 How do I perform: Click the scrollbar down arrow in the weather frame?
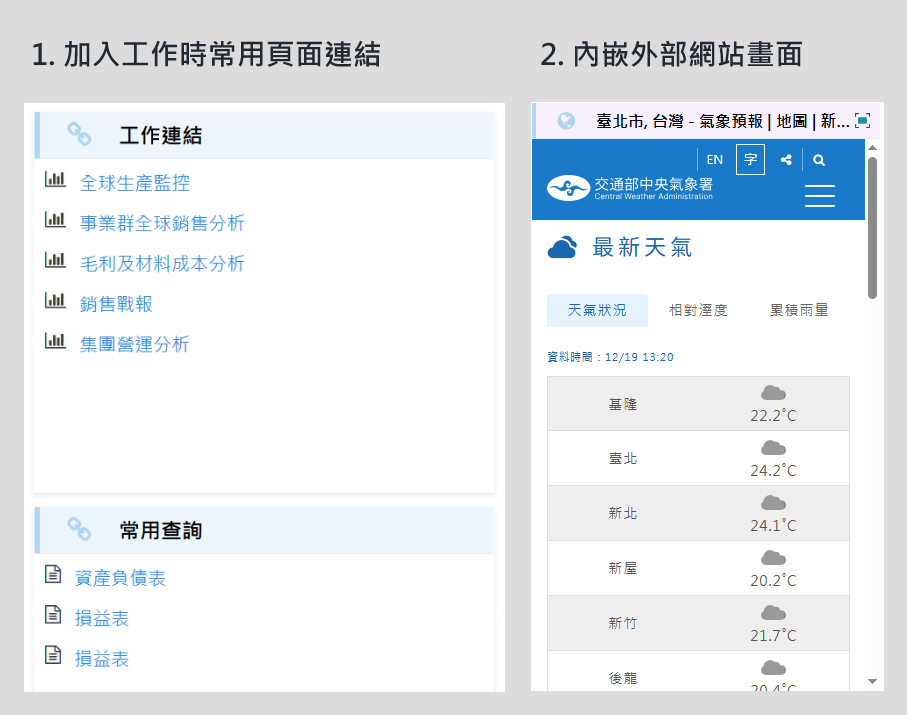[x=872, y=681]
